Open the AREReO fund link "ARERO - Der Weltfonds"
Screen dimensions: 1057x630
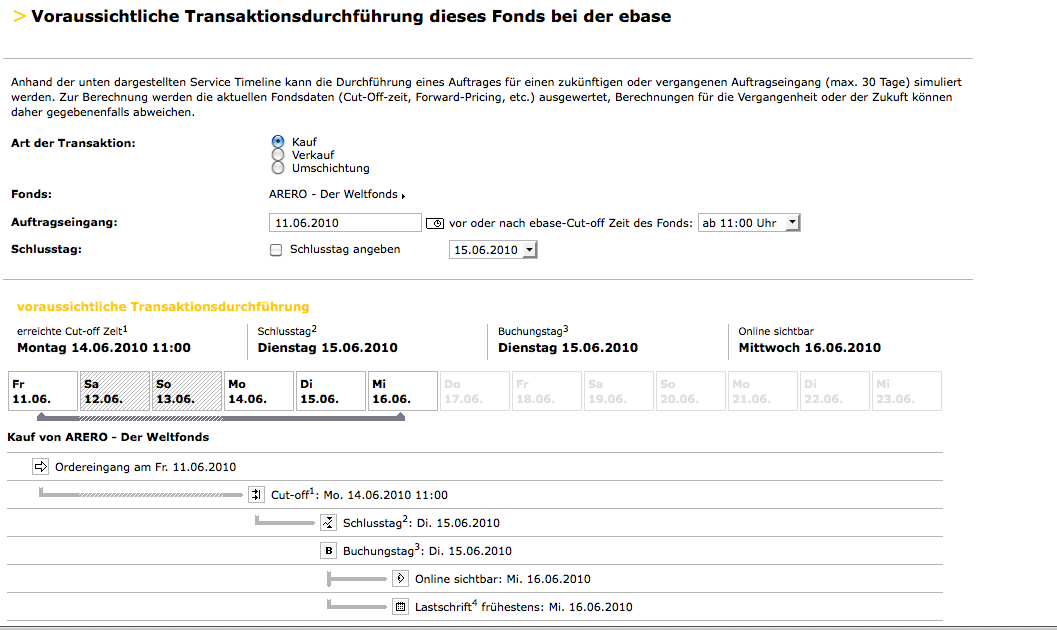pos(334,194)
